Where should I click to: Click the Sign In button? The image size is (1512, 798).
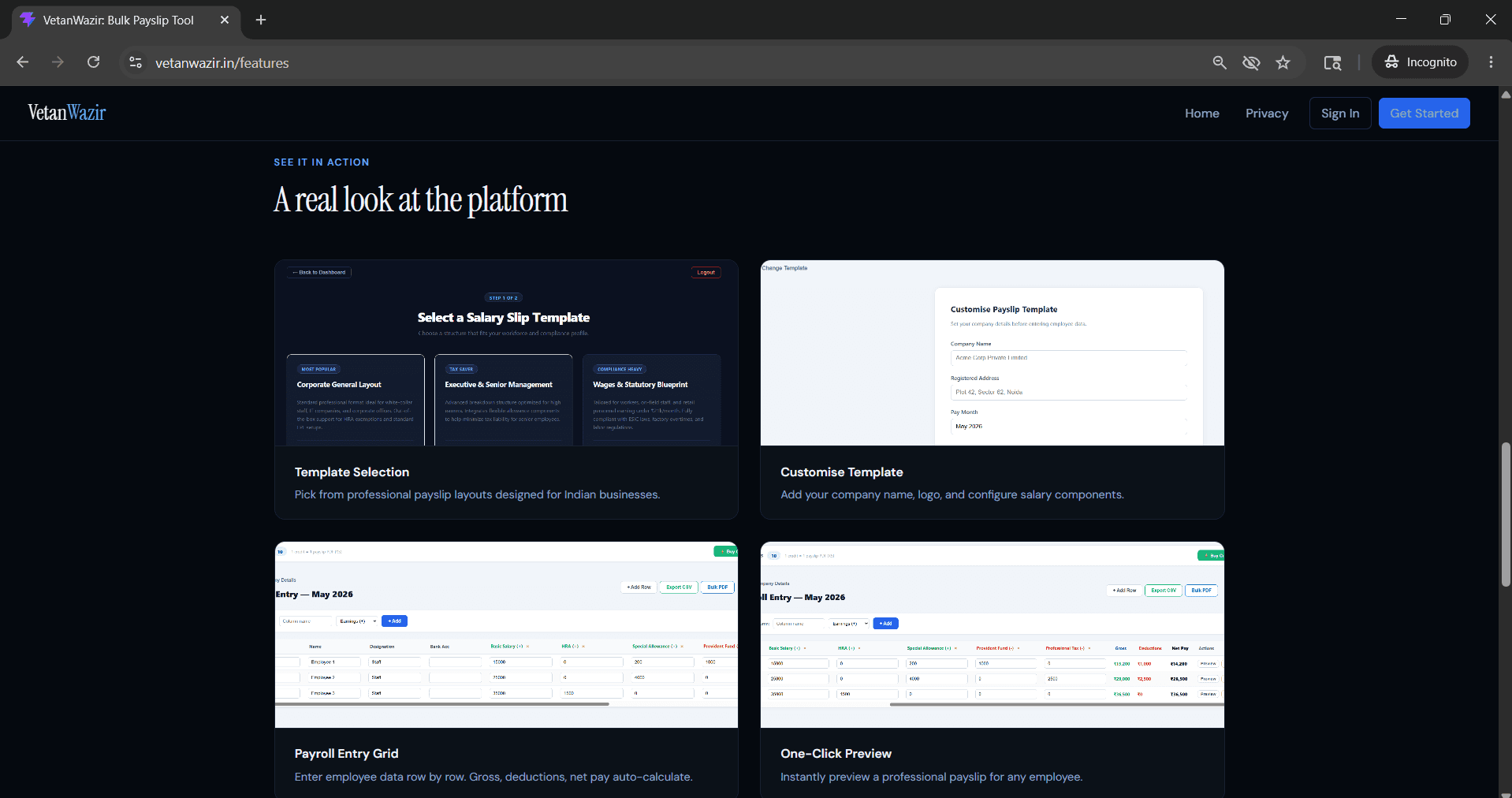point(1340,114)
